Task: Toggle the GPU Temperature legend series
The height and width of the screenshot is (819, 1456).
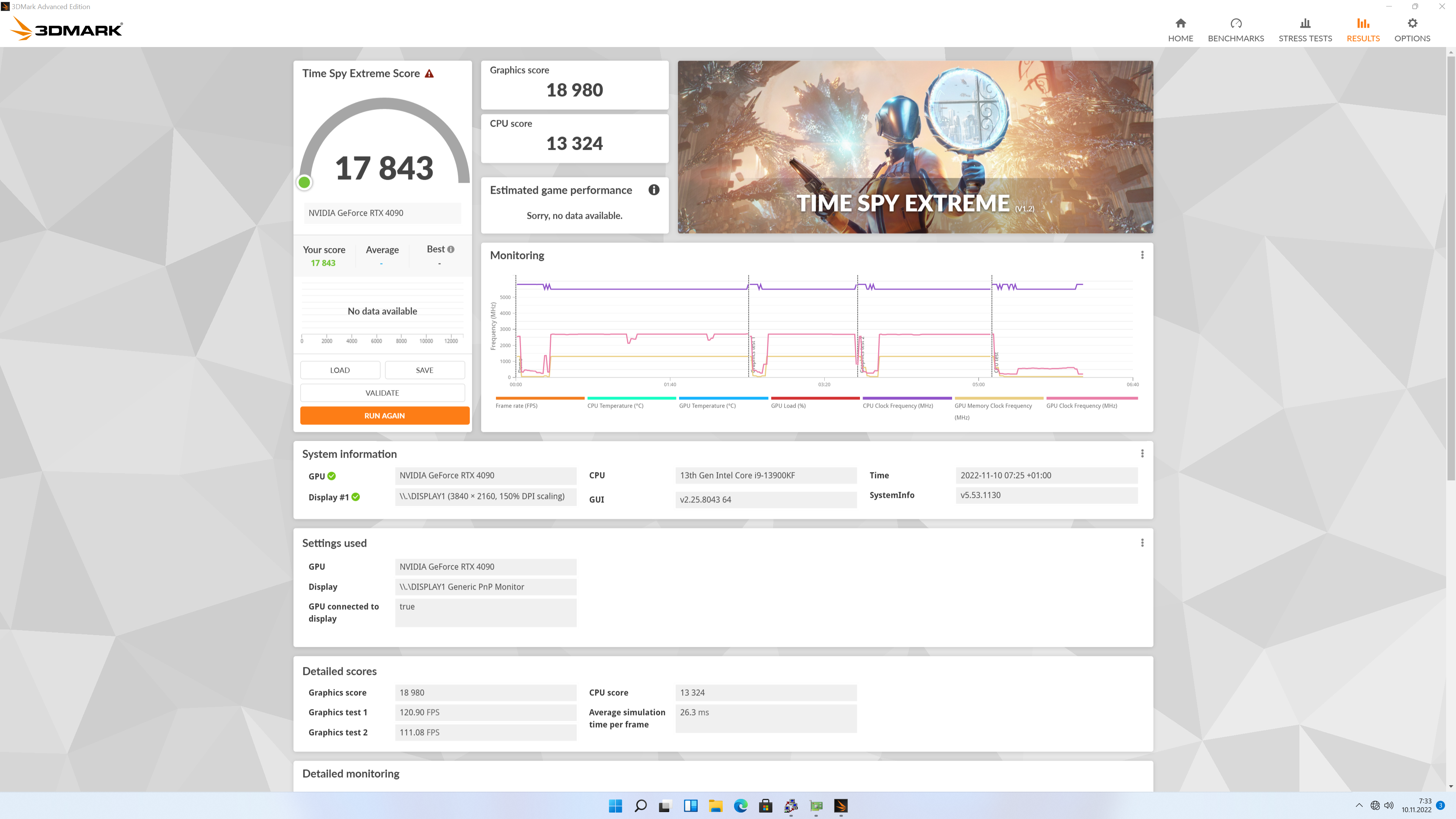Action: pos(723,403)
